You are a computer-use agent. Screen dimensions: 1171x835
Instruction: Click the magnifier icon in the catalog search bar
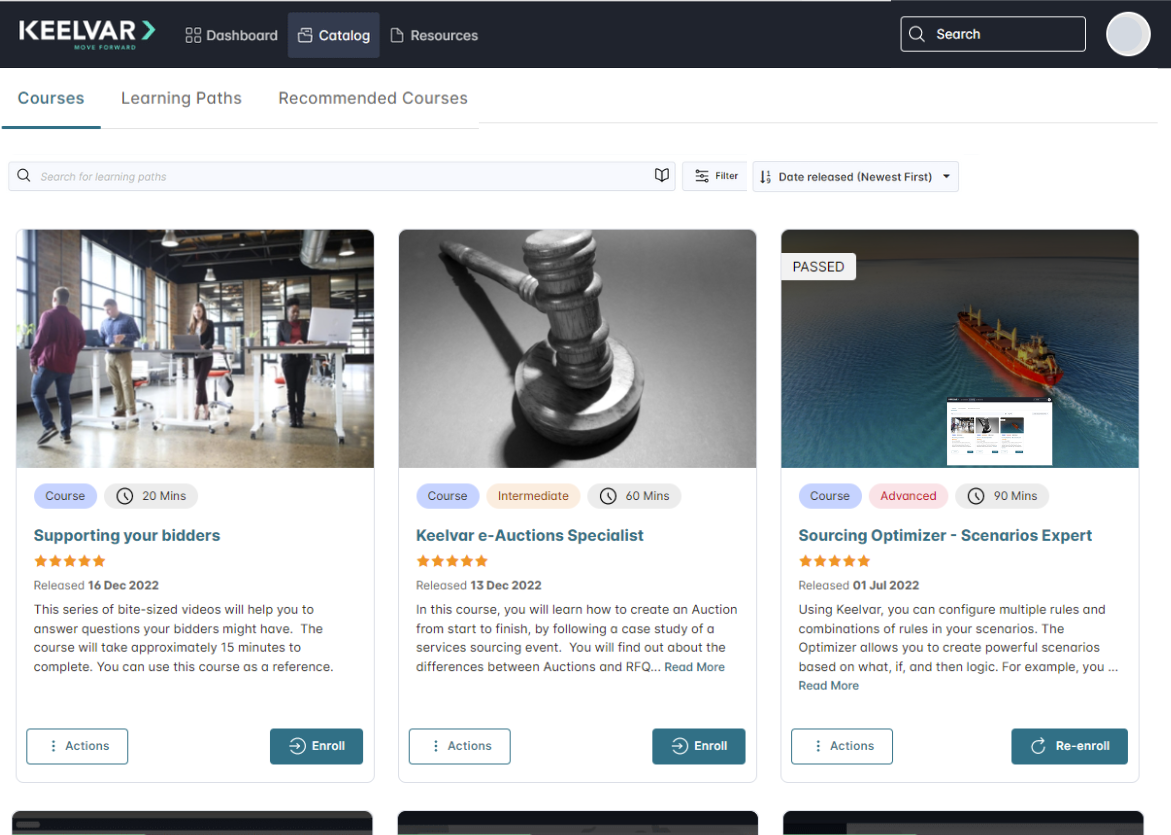coord(24,176)
